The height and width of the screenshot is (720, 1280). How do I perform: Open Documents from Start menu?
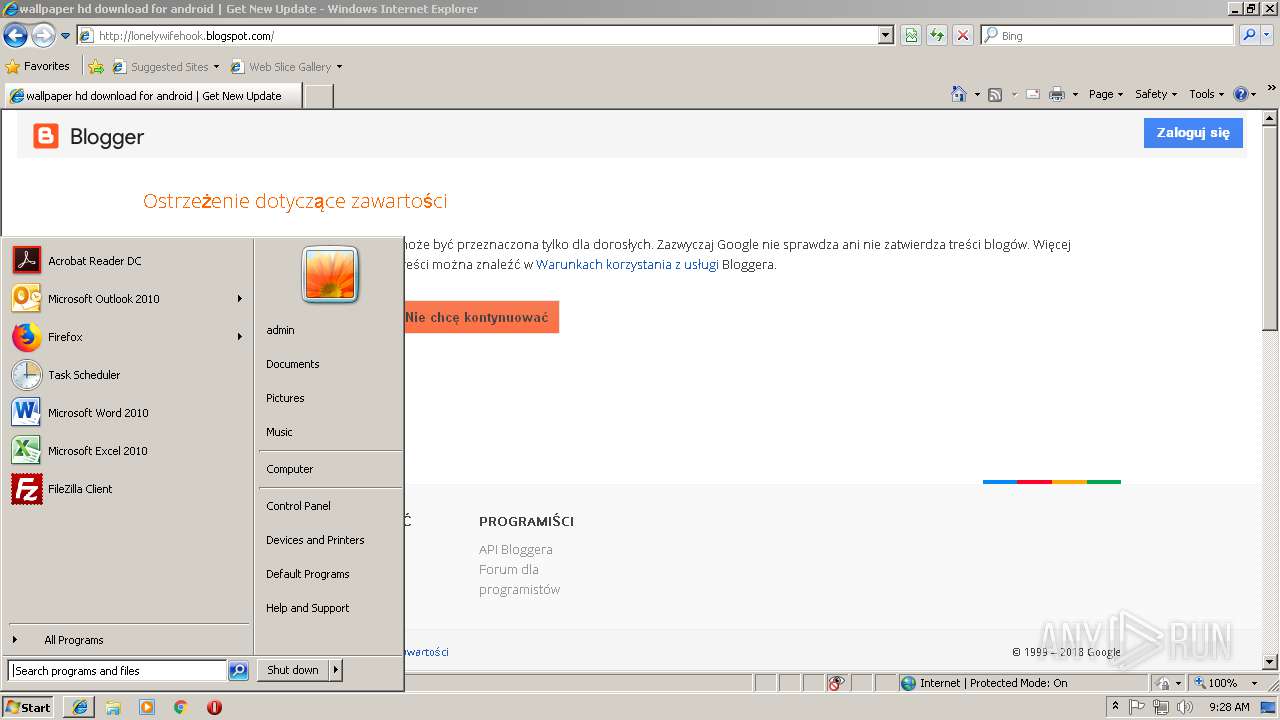tap(292, 364)
